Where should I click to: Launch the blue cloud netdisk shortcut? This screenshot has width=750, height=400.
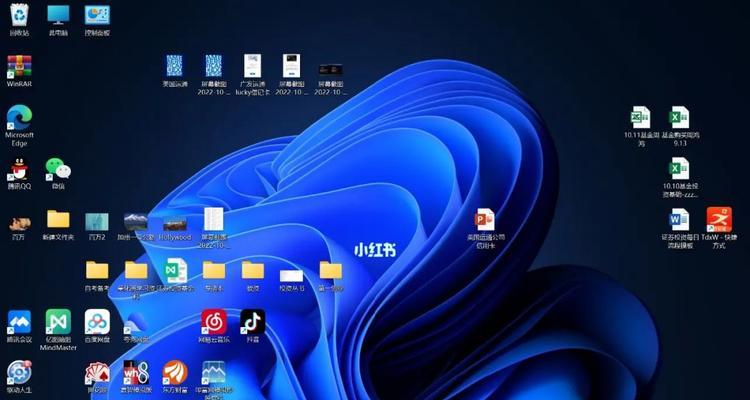tap(136, 323)
